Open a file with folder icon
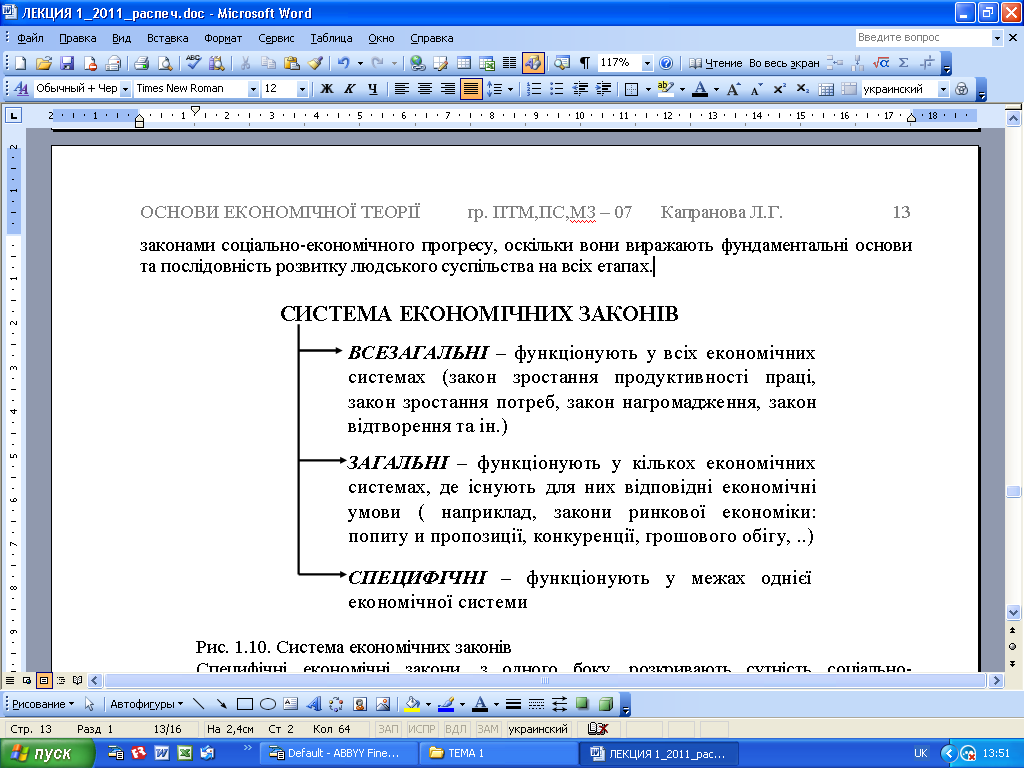Viewport: 1024px width, 768px height. click(43, 63)
